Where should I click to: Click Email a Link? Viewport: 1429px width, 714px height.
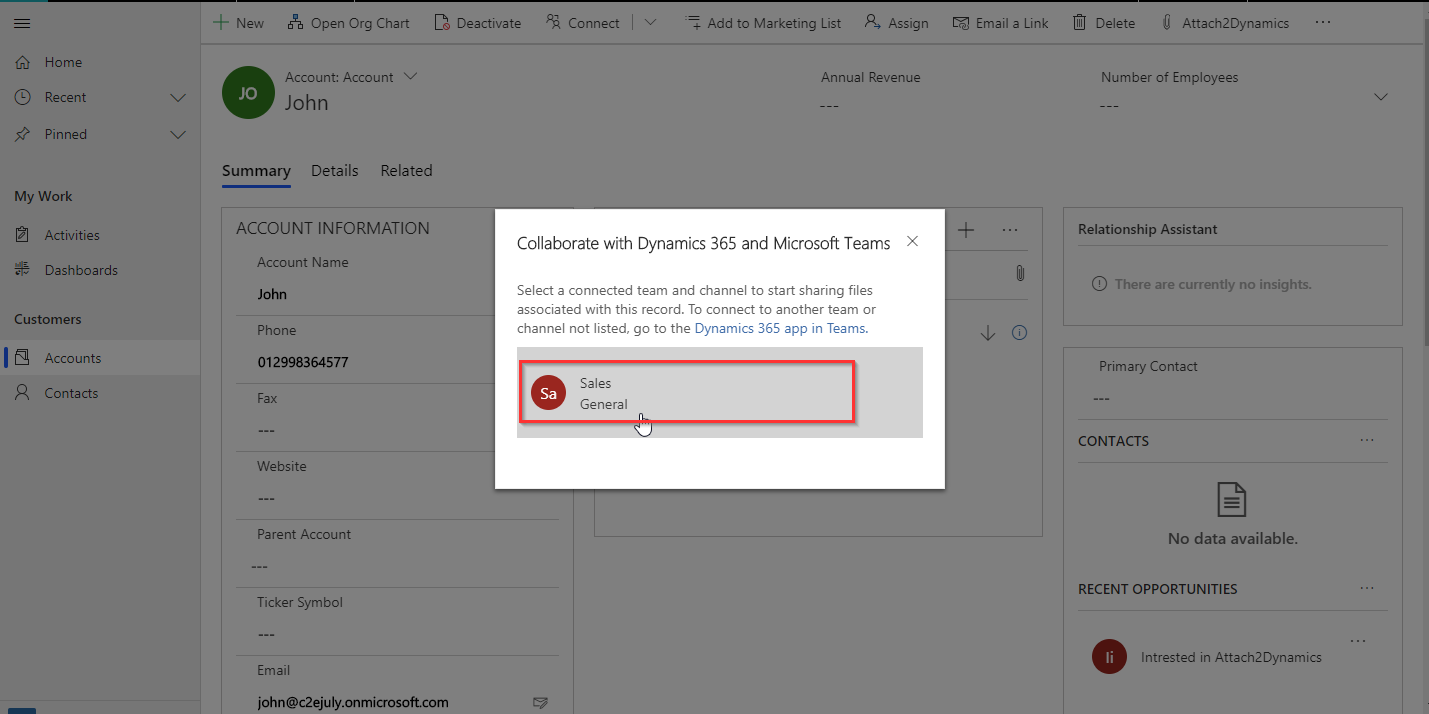(1001, 23)
